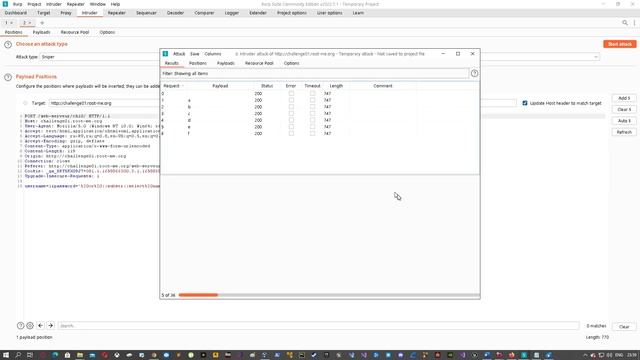Screen dimensions: 640x360
Task: Open the Attack type dropdown arrow
Action: 596,57
